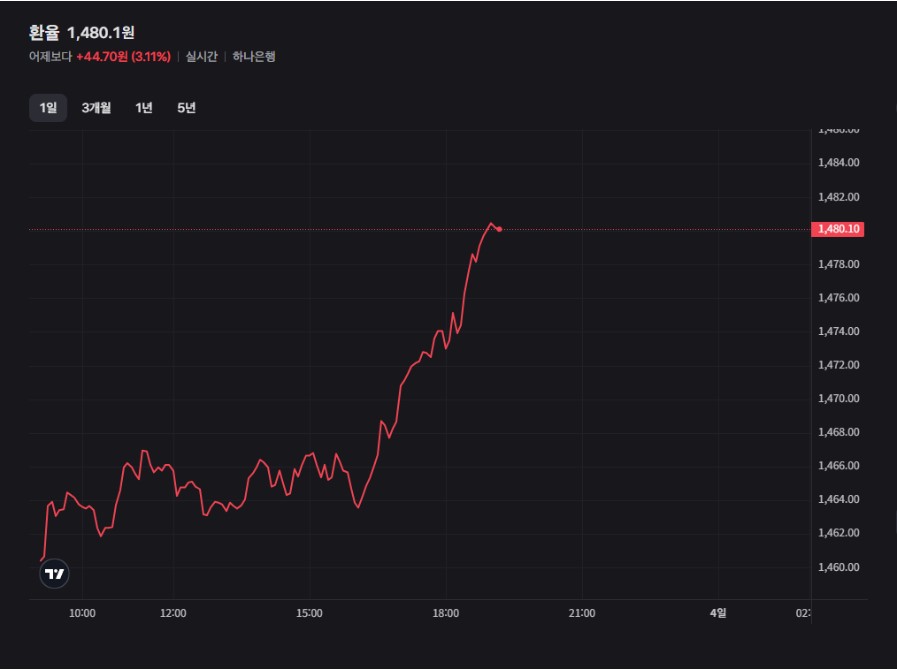This screenshot has height=670, width=897.
Task: Click the red 1,480.10 current price label
Action: [839, 229]
